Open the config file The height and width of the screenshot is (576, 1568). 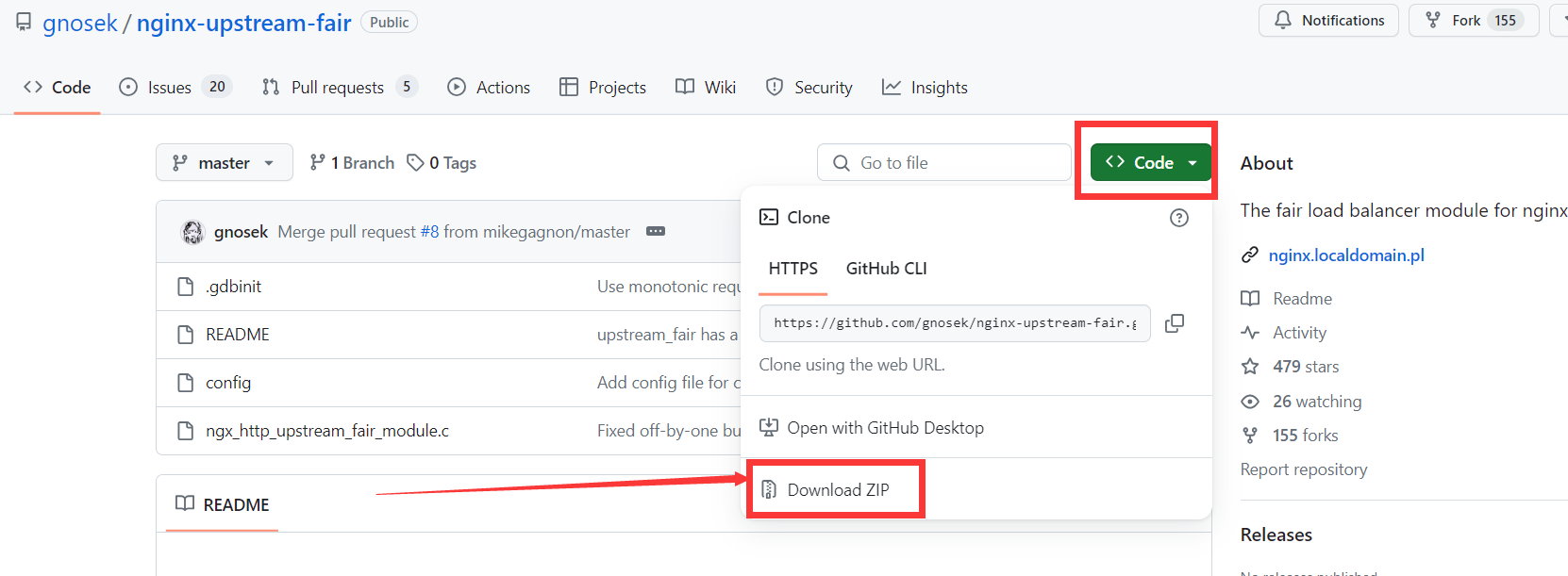(228, 383)
